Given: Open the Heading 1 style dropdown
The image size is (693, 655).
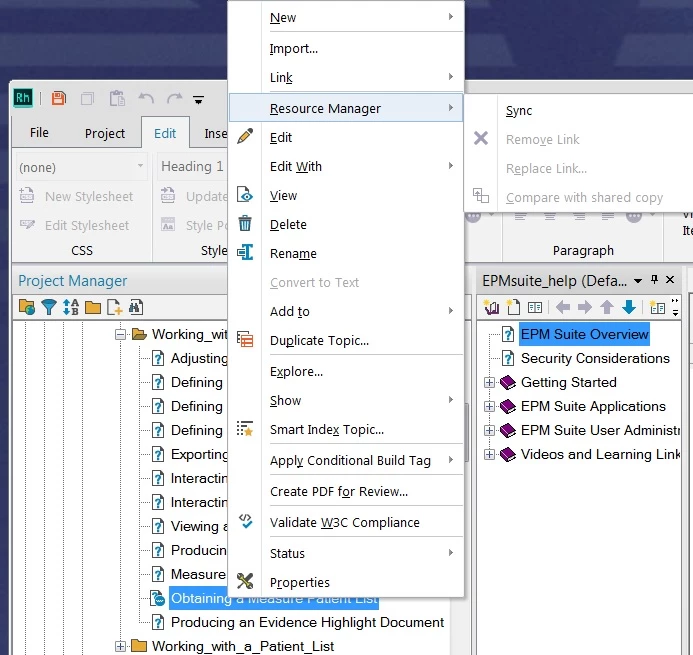Looking at the screenshot, I should pyautogui.click(x=193, y=166).
